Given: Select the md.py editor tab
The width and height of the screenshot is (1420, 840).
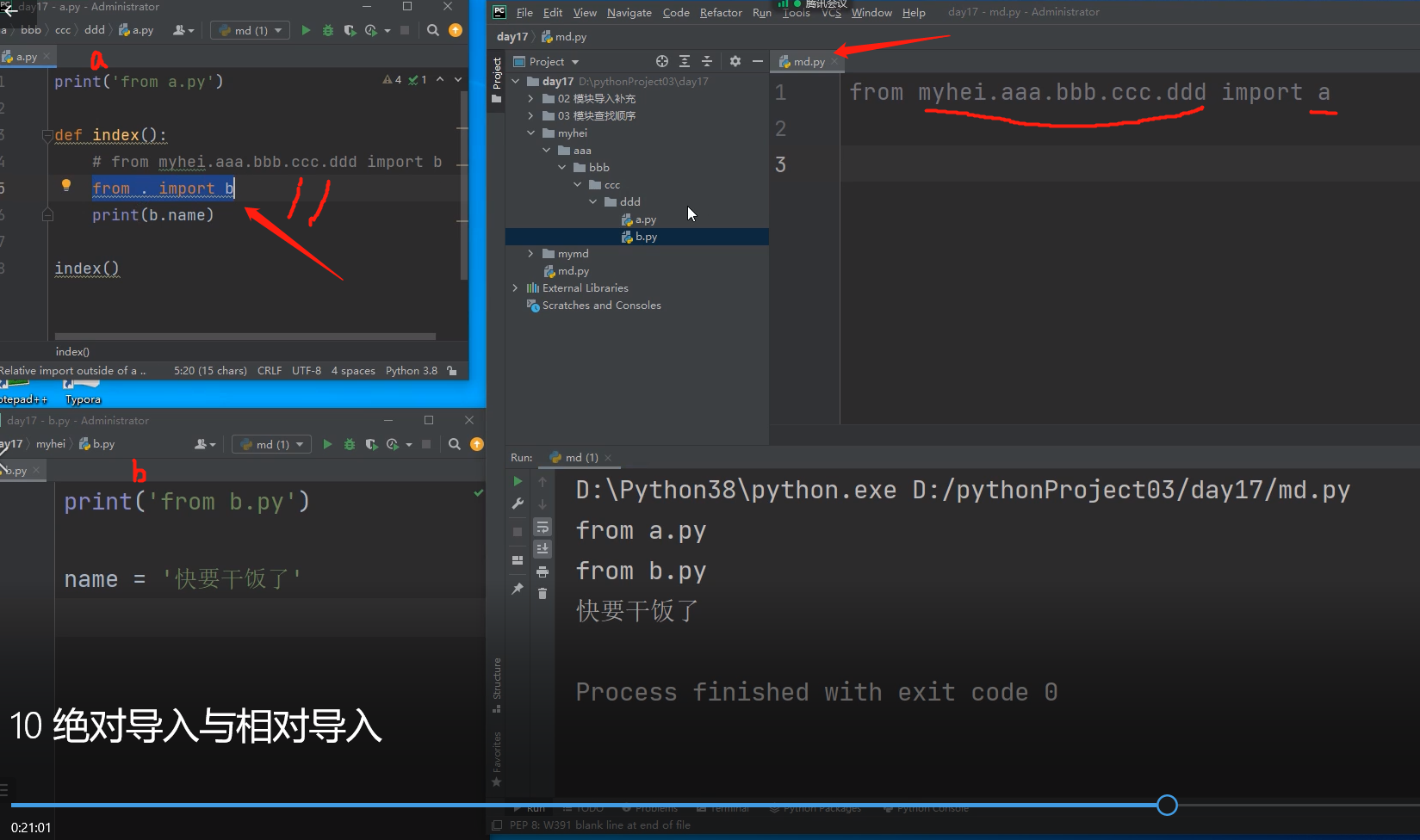Looking at the screenshot, I should click(x=807, y=61).
